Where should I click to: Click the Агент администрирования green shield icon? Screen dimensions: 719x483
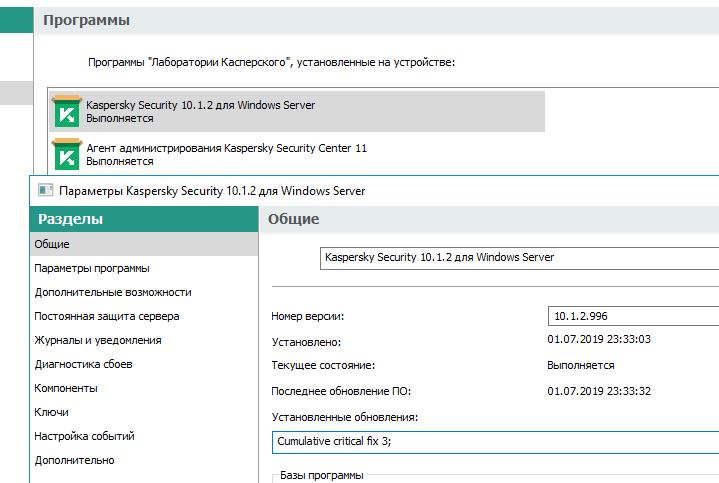66,154
